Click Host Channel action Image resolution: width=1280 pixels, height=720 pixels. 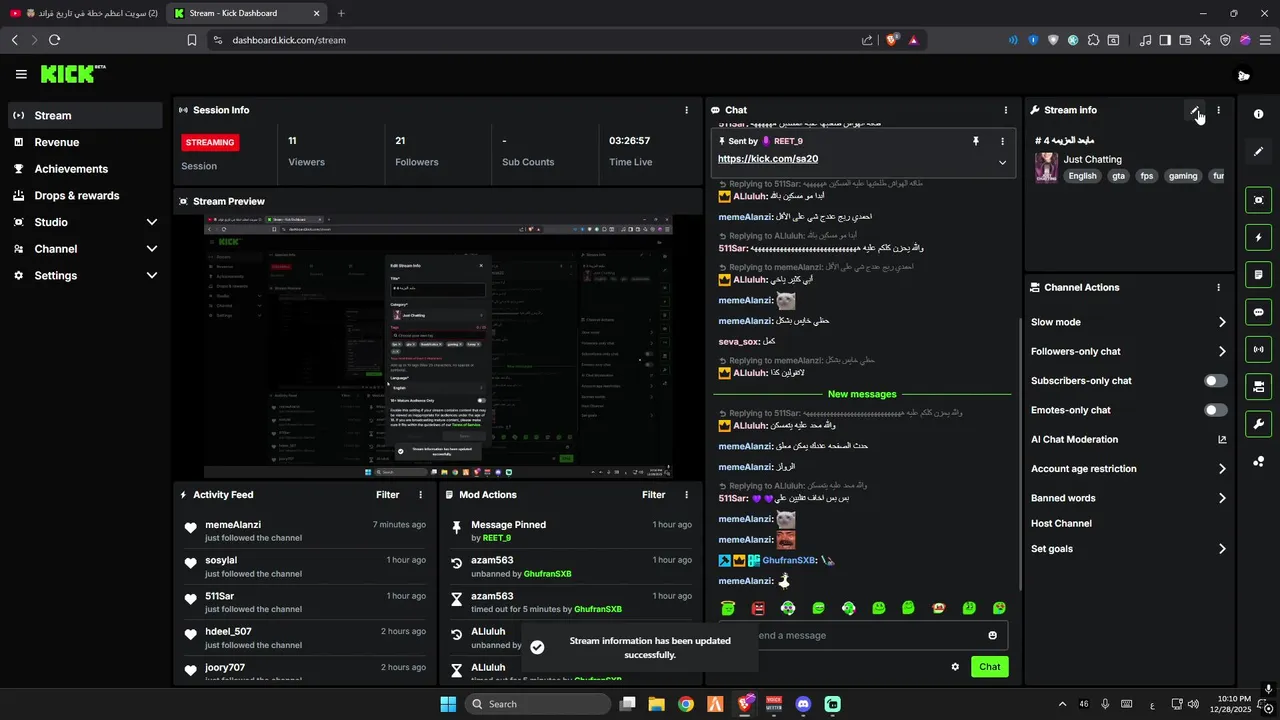[x=1061, y=523]
